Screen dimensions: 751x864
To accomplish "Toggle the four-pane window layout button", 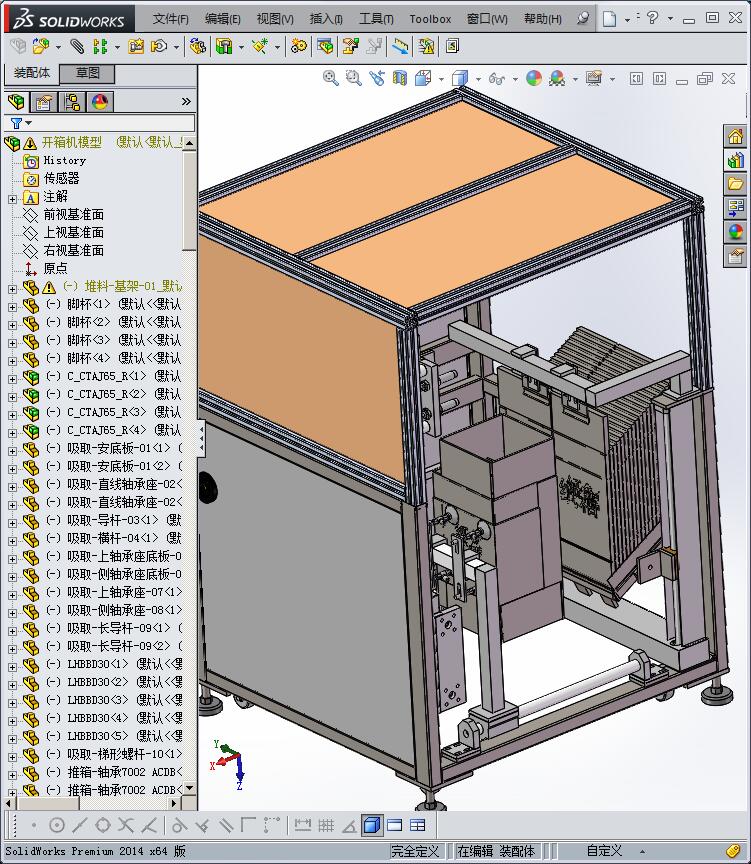I will [x=418, y=825].
